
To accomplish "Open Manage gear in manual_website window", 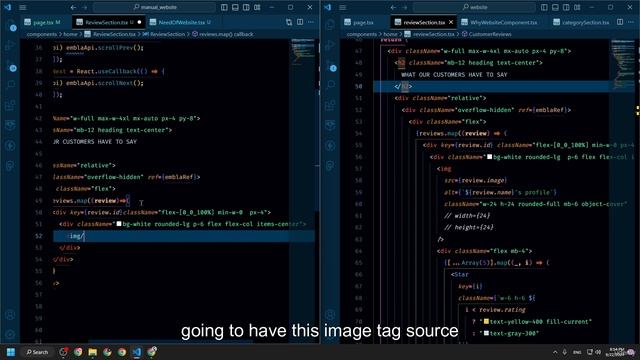I will point(11,335).
